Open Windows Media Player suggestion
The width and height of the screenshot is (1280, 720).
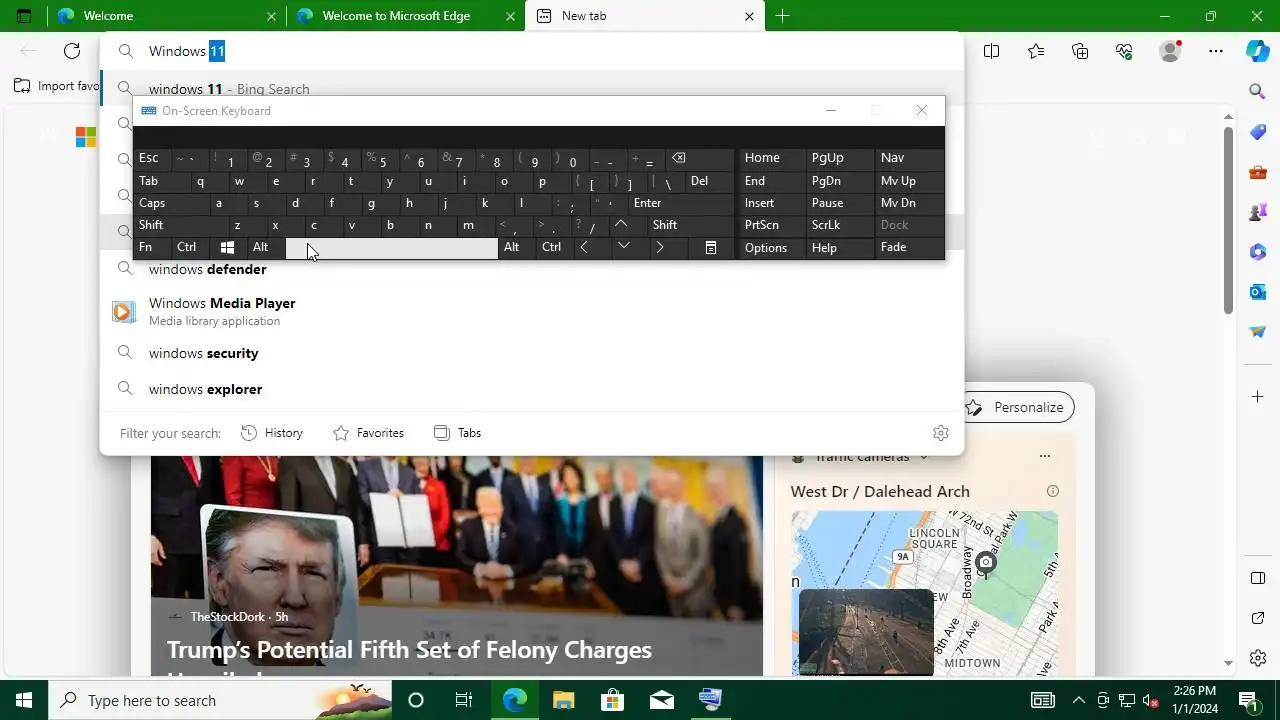click(532, 311)
